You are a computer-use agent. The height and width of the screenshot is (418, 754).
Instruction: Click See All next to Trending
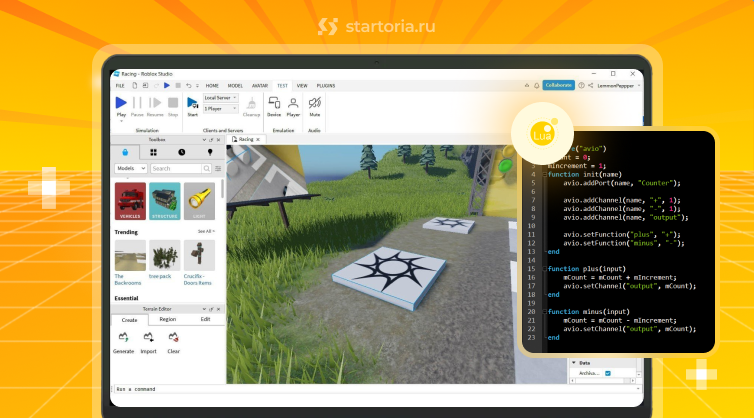(x=206, y=231)
